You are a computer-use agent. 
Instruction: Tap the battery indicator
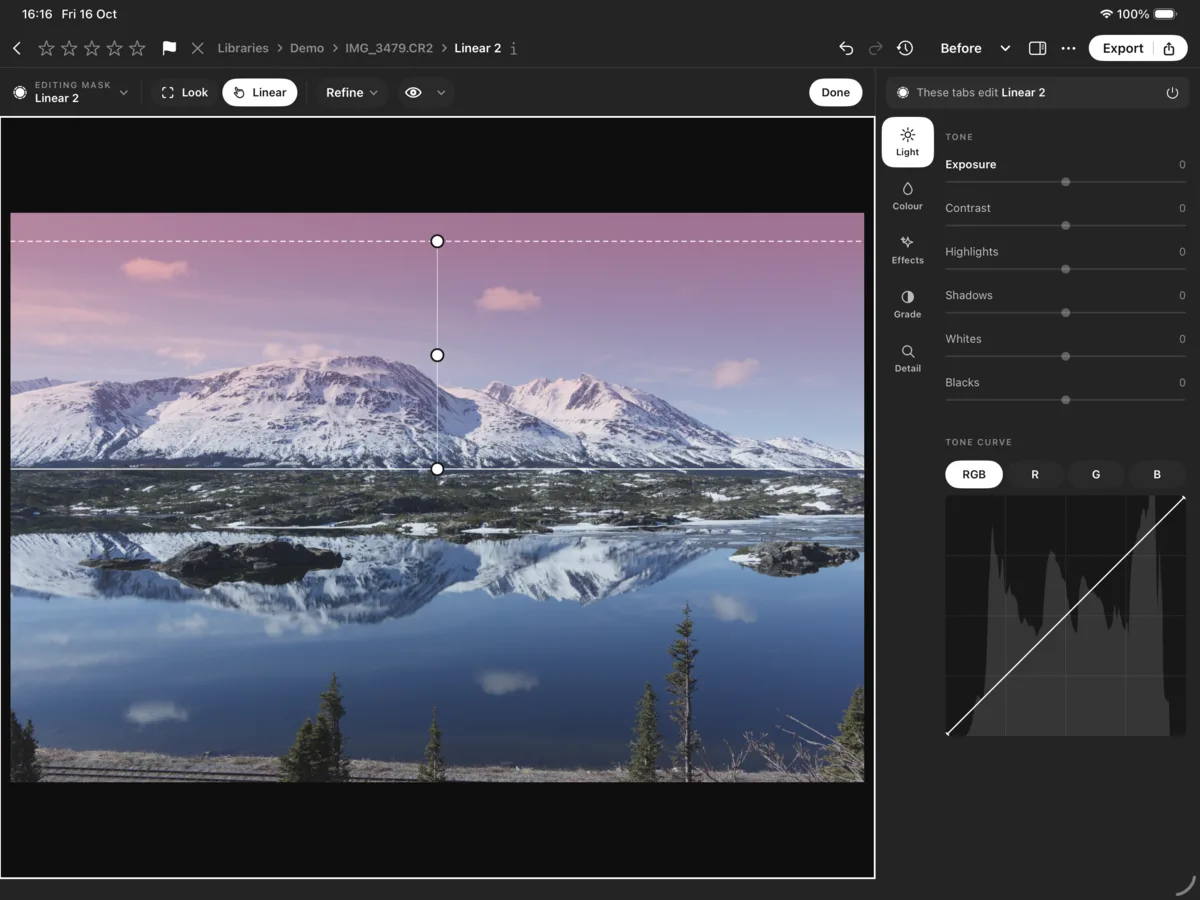click(1165, 14)
